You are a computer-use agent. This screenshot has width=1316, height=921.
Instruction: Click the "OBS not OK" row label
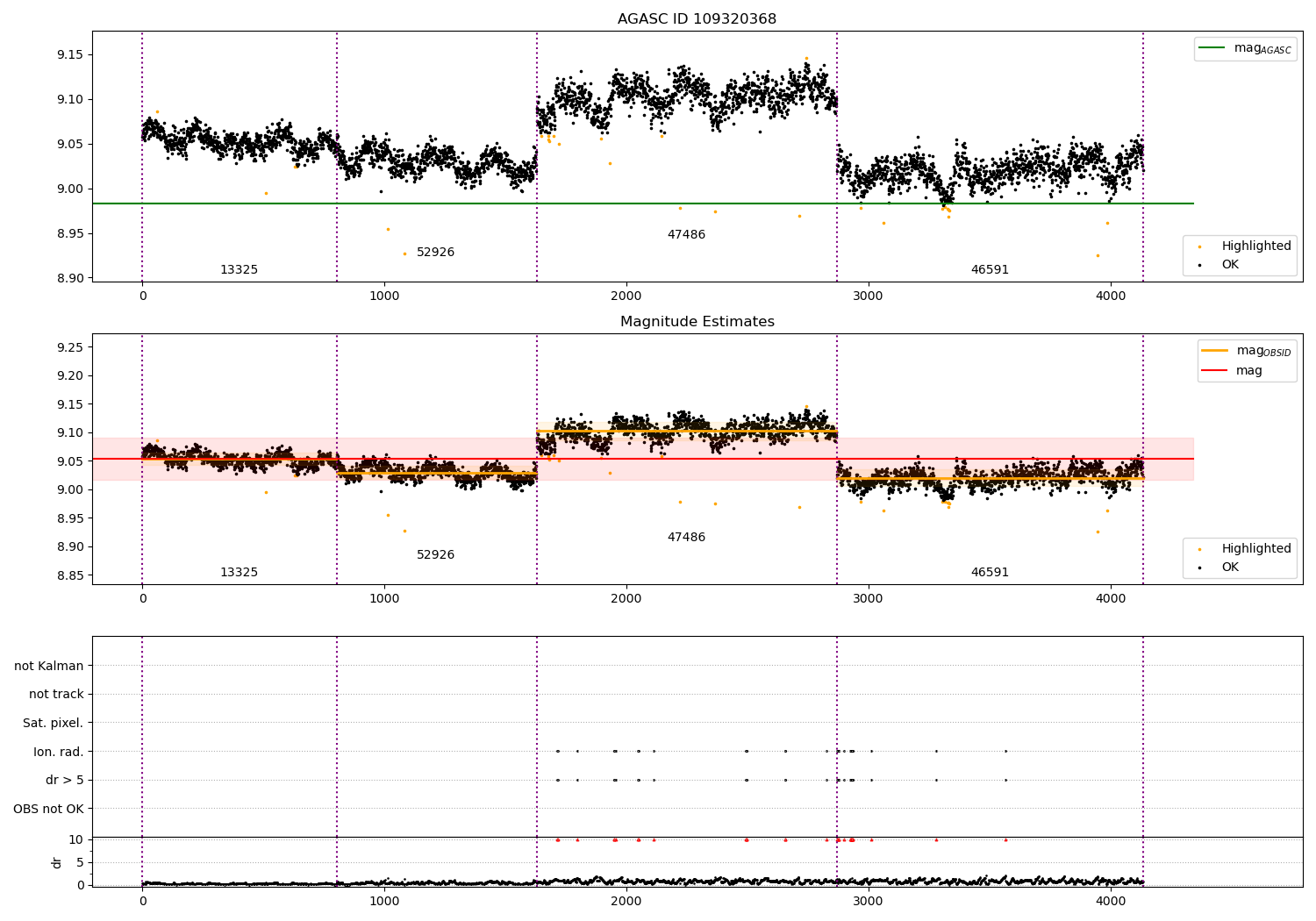(48, 809)
